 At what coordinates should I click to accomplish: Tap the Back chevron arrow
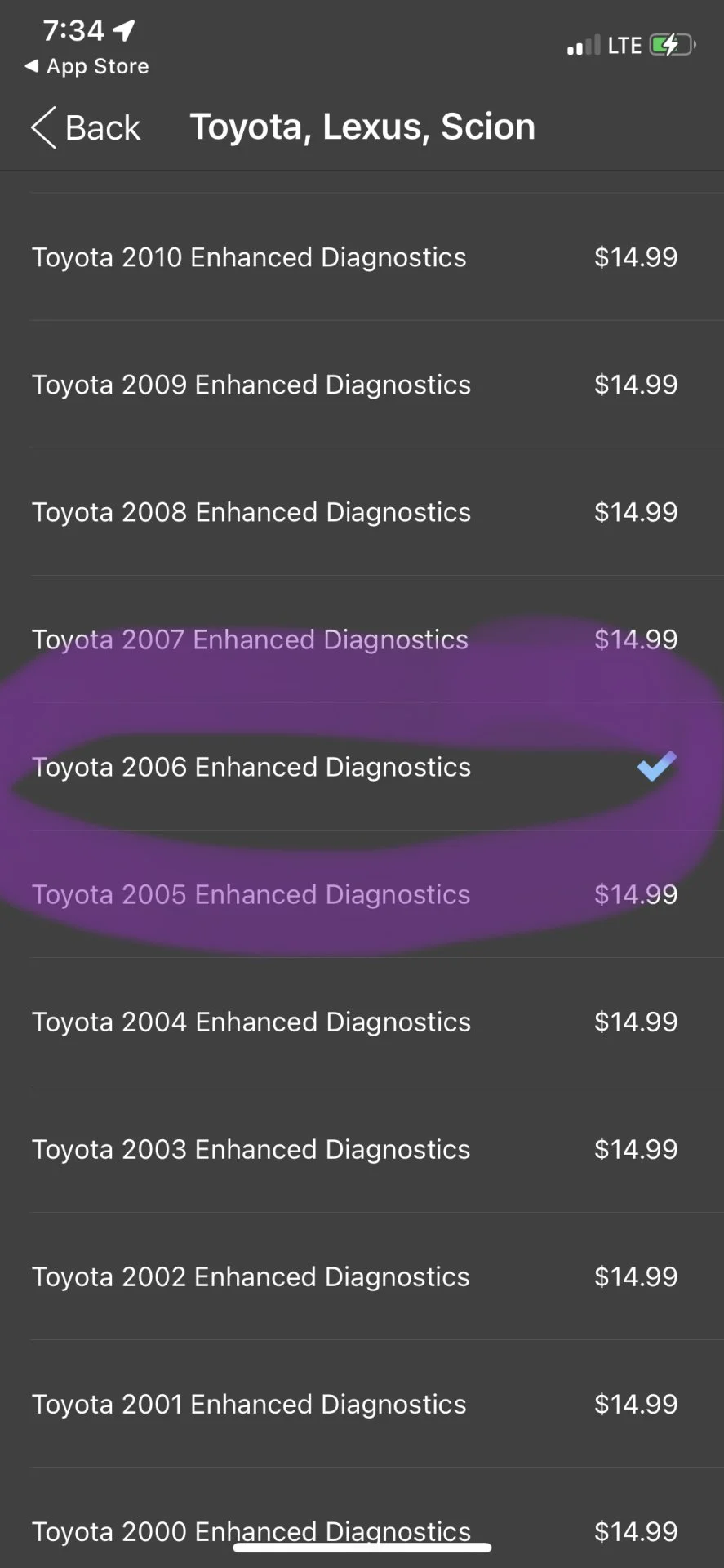point(43,127)
